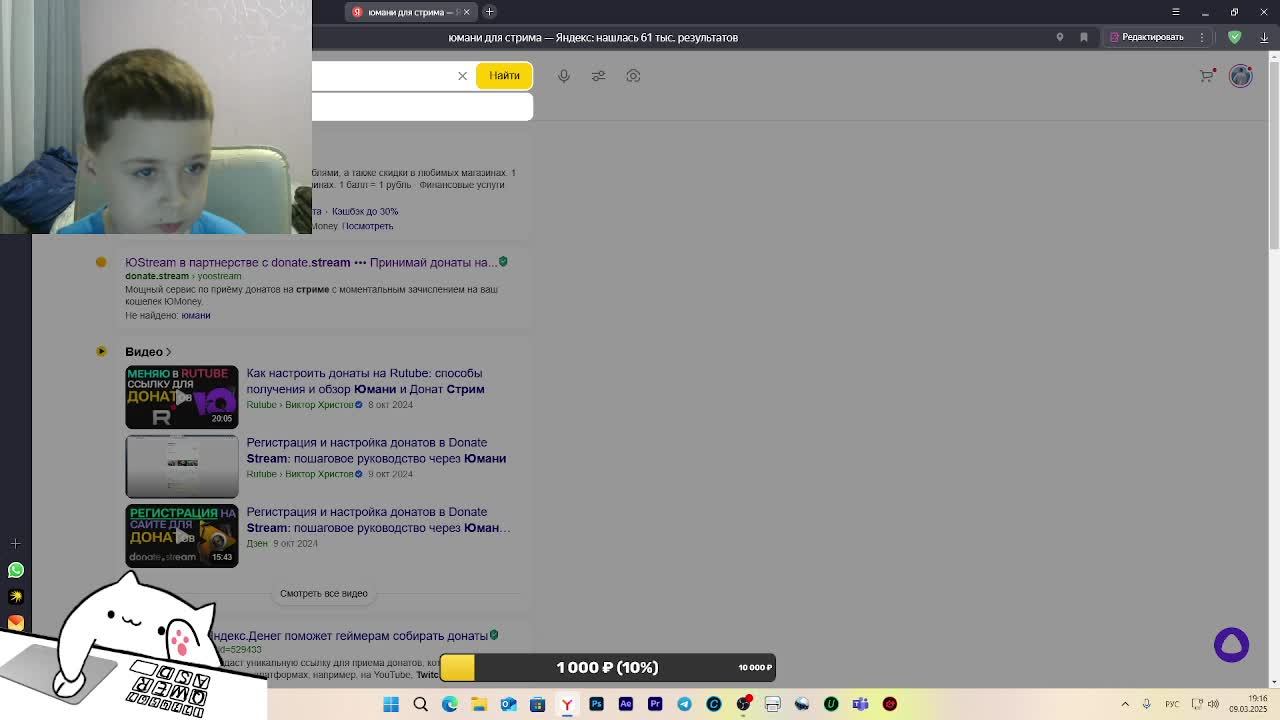This screenshot has height=720, width=1280.
Task: Open the Rutube Donate Stream registration guide link
Action: tap(376, 450)
